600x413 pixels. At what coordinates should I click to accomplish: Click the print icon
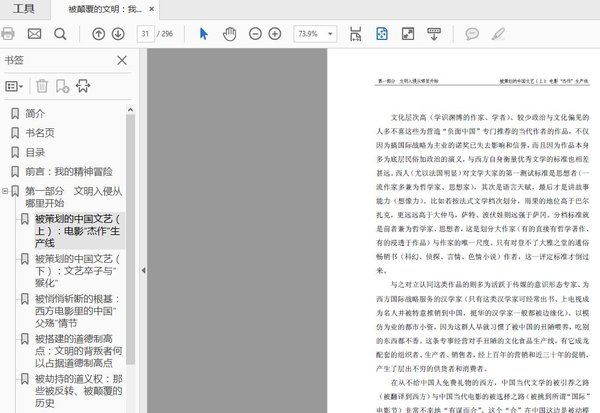coord(8,34)
